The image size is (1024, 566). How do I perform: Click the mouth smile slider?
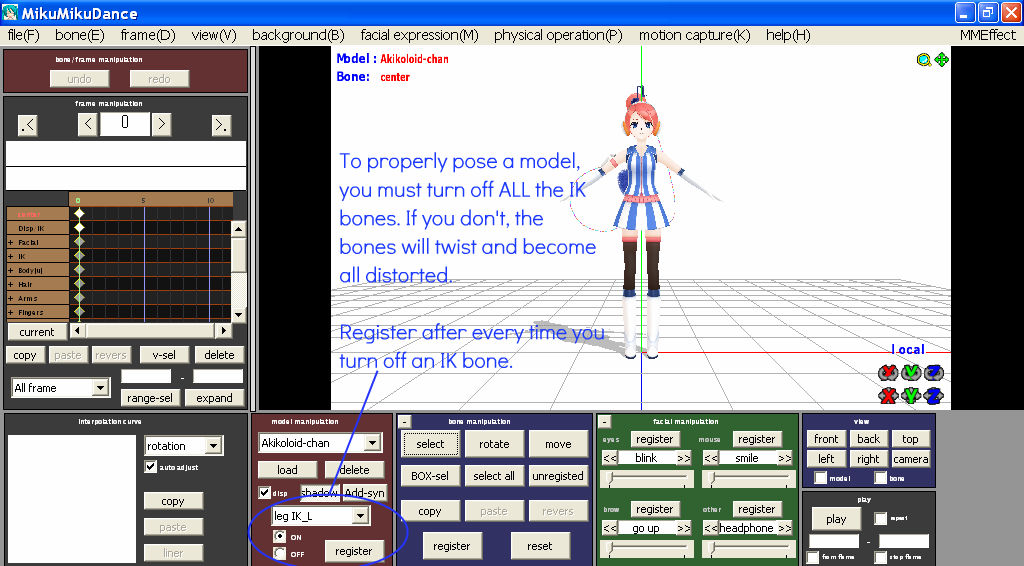(x=748, y=479)
